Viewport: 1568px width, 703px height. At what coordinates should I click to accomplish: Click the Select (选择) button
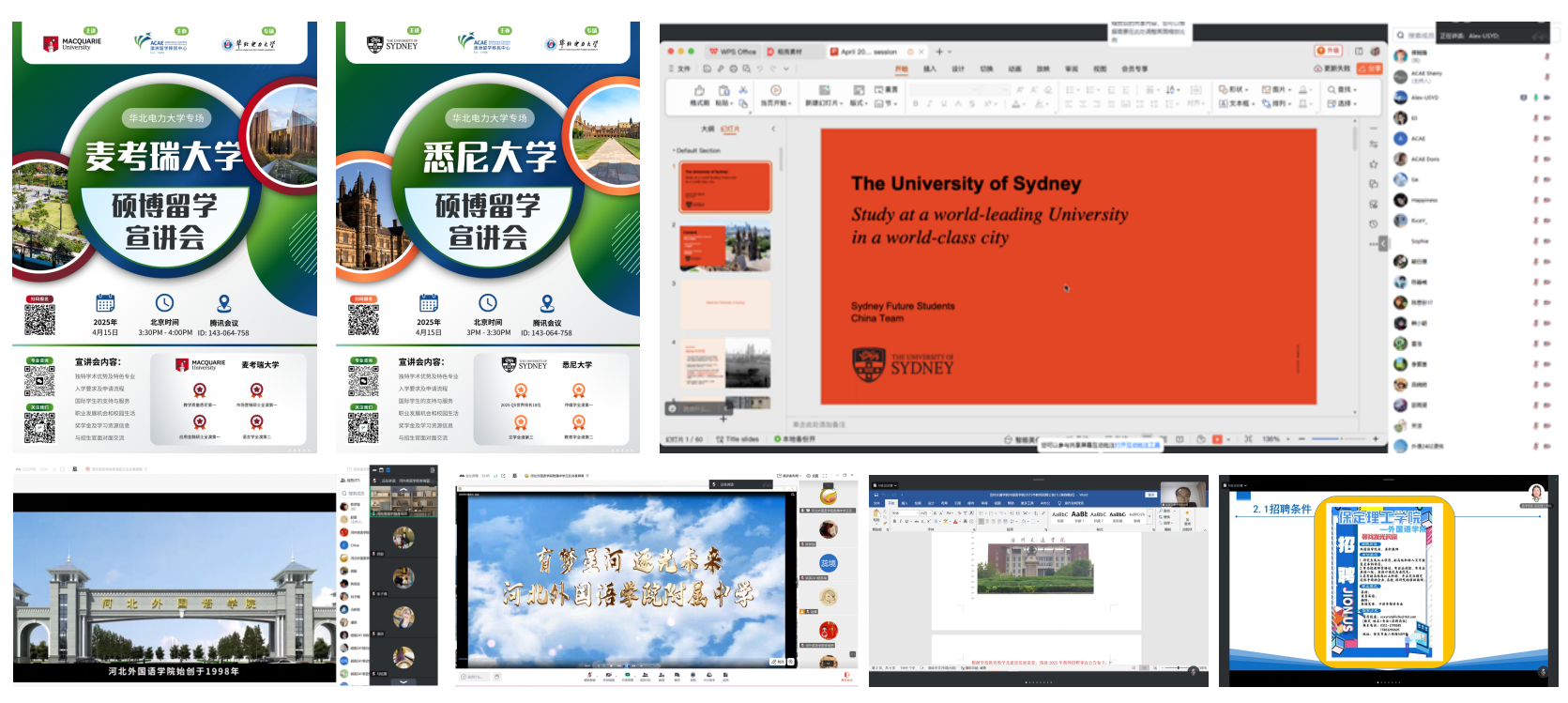[x=1342, y=103]
